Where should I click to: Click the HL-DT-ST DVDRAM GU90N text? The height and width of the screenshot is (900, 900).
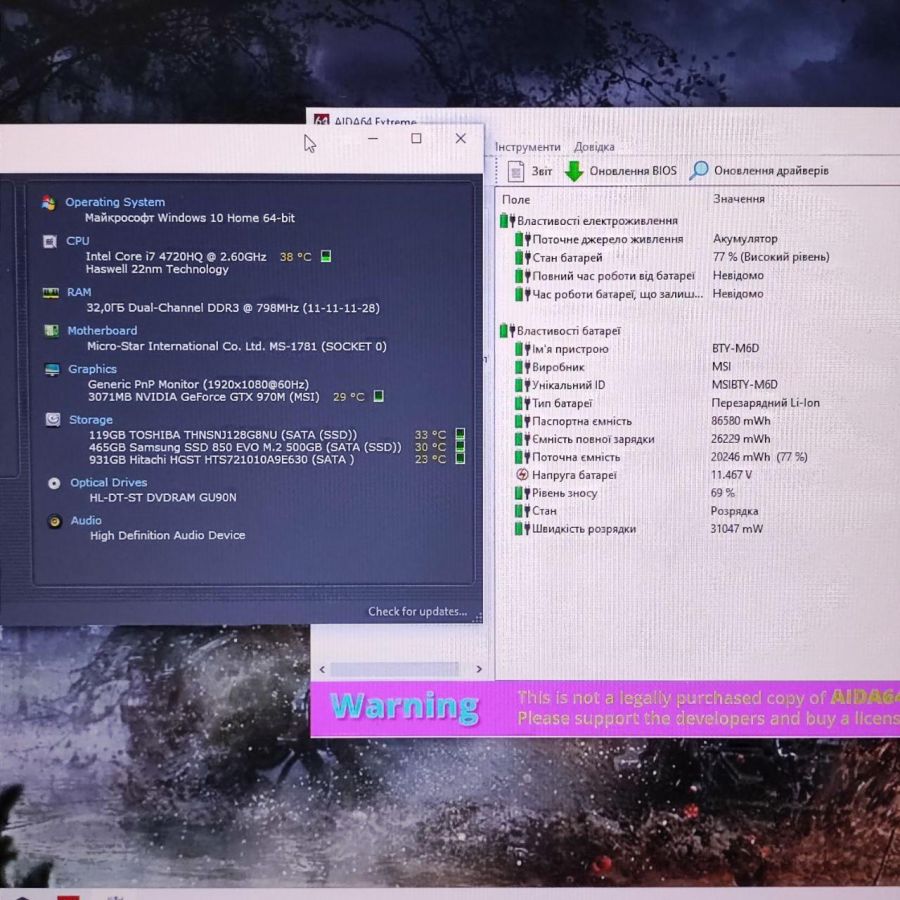click(162, 498)
